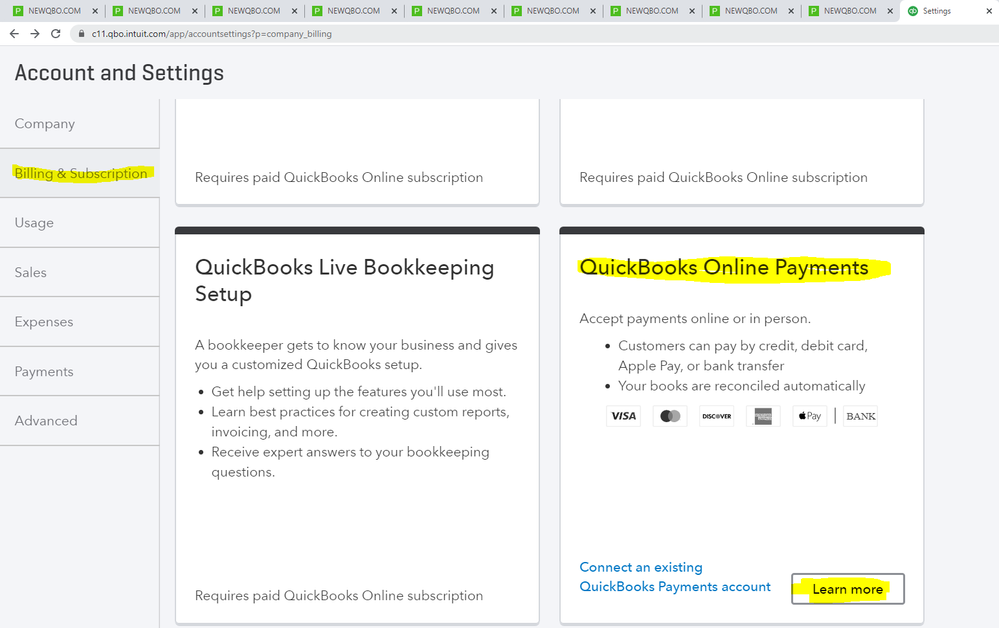
Task: Close the Settings browser tab
Action: click(989, 11)
